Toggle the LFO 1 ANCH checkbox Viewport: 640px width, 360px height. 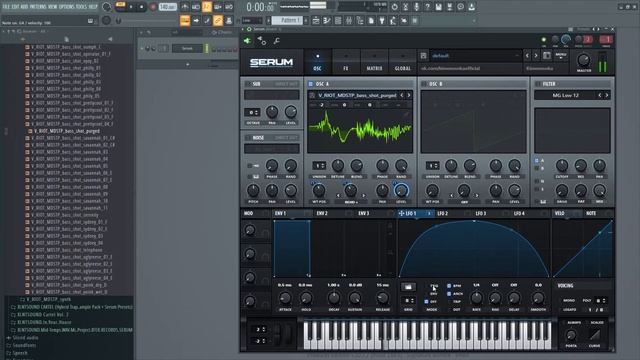pyautogui.click(x=449, y=294)
